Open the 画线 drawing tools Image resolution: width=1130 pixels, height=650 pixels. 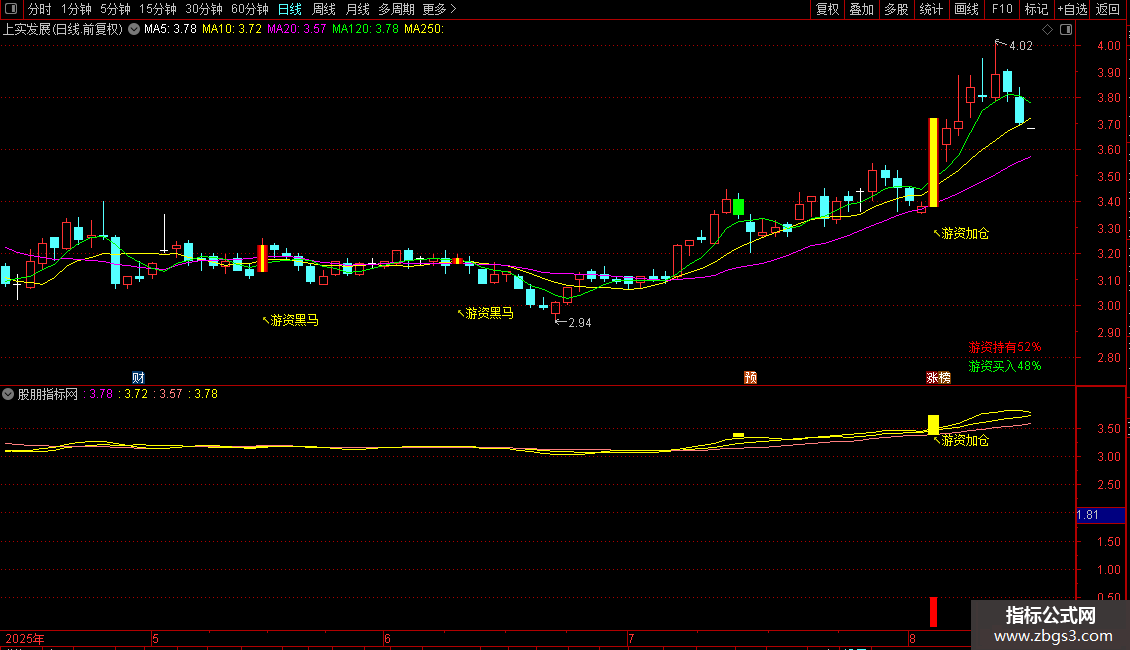point(966,9)
